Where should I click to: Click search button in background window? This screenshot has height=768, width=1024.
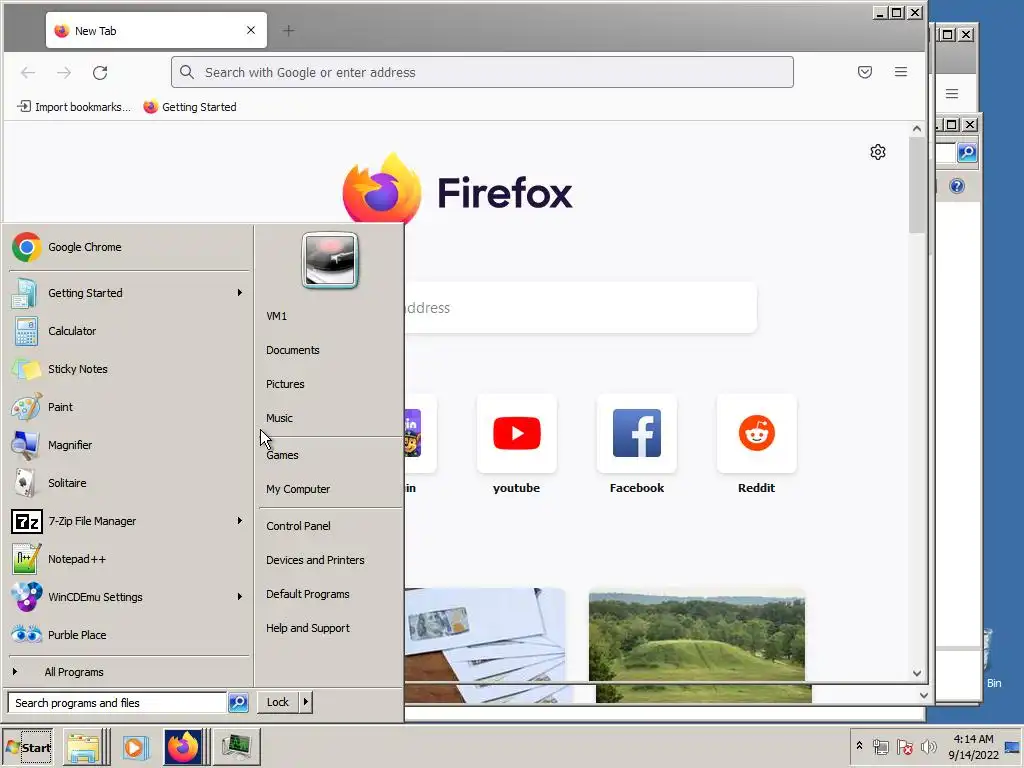(x=967, y=153)
